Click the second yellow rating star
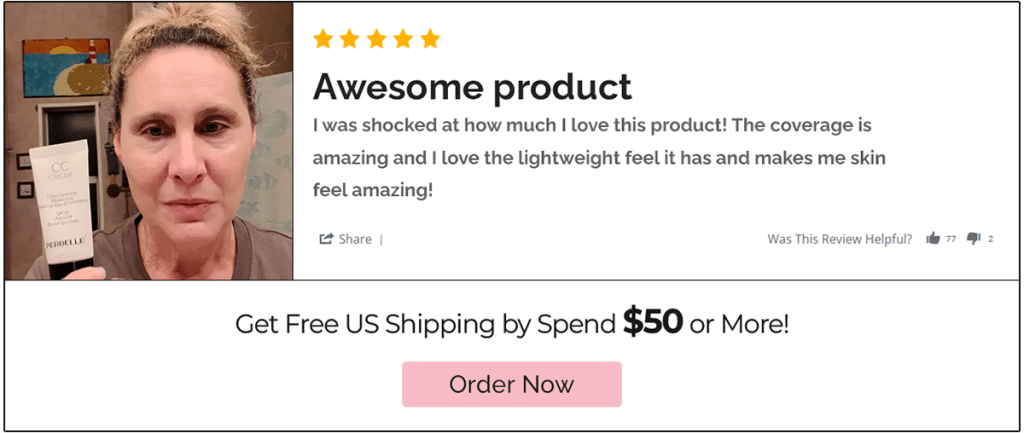Viewport: 1024px width, 433px height. click(x=350, y=39)
